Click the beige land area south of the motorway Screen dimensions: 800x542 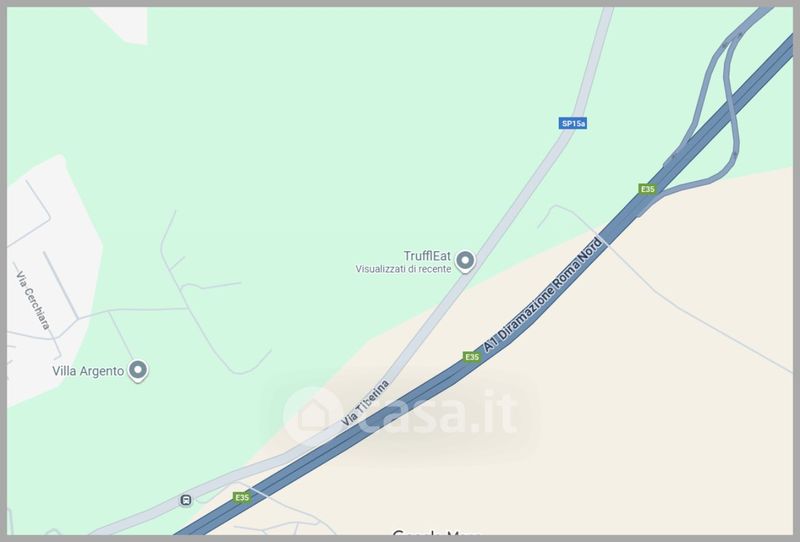click(638, 398)
